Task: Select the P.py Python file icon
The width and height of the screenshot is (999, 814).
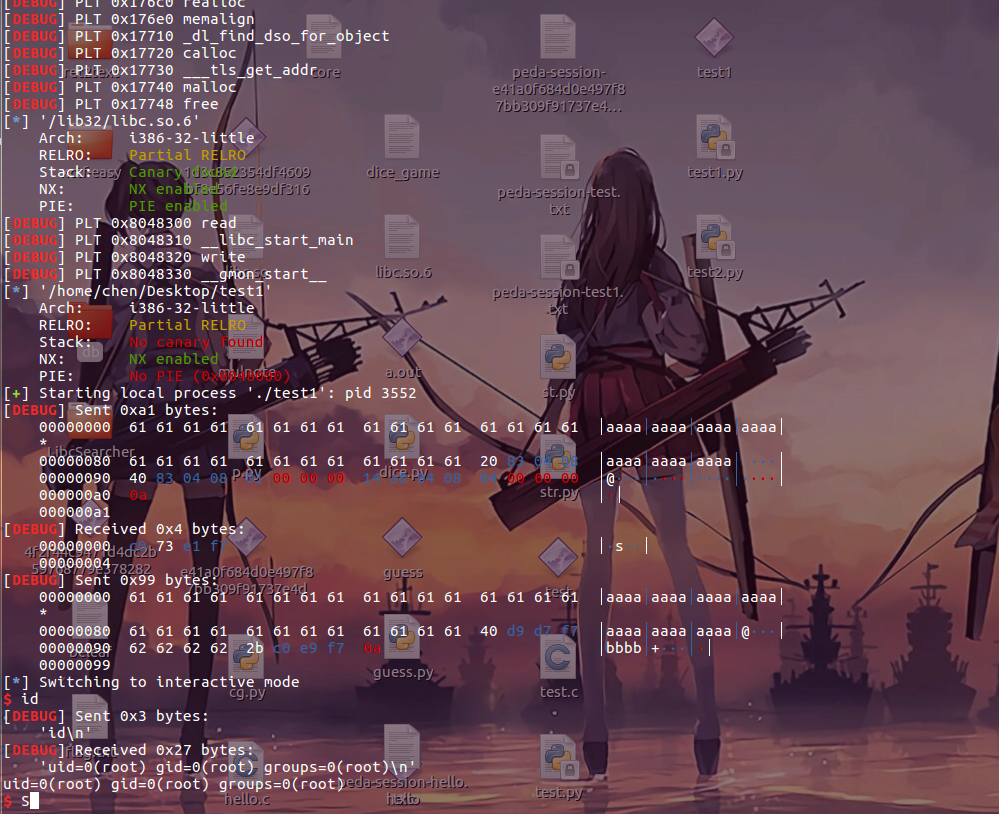Action: click(247, 438)
